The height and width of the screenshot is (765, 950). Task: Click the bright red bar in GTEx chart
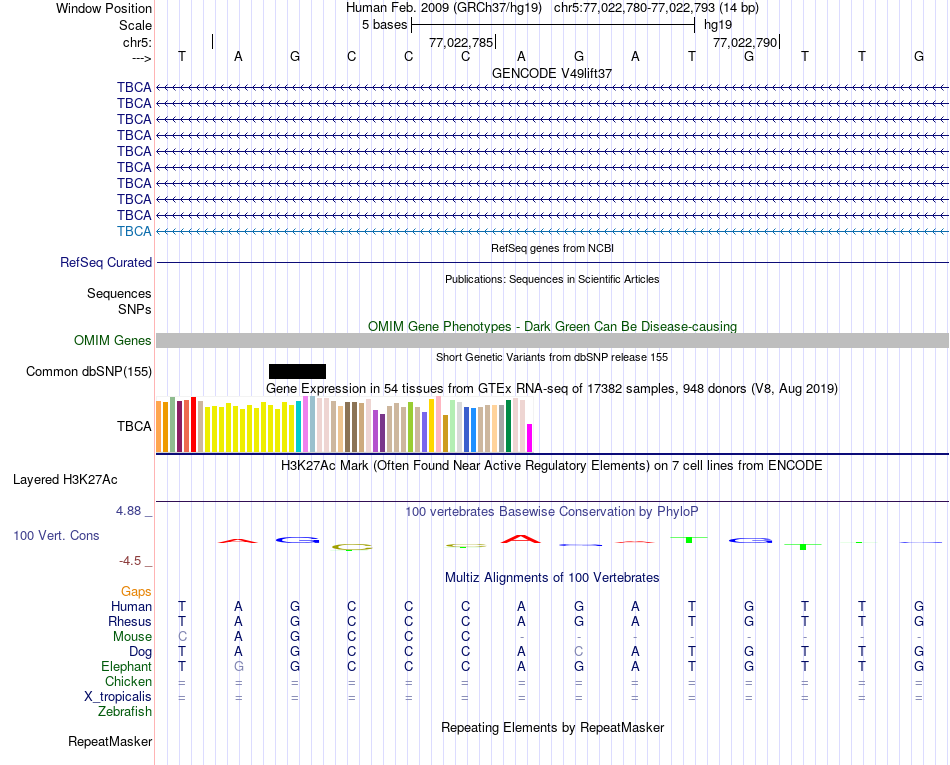coord(193,424)
